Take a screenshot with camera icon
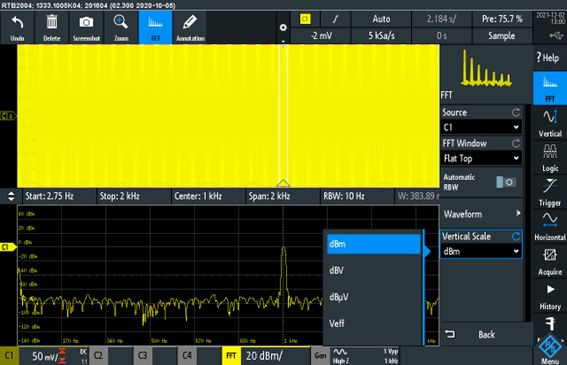 (x=86, y=27)
